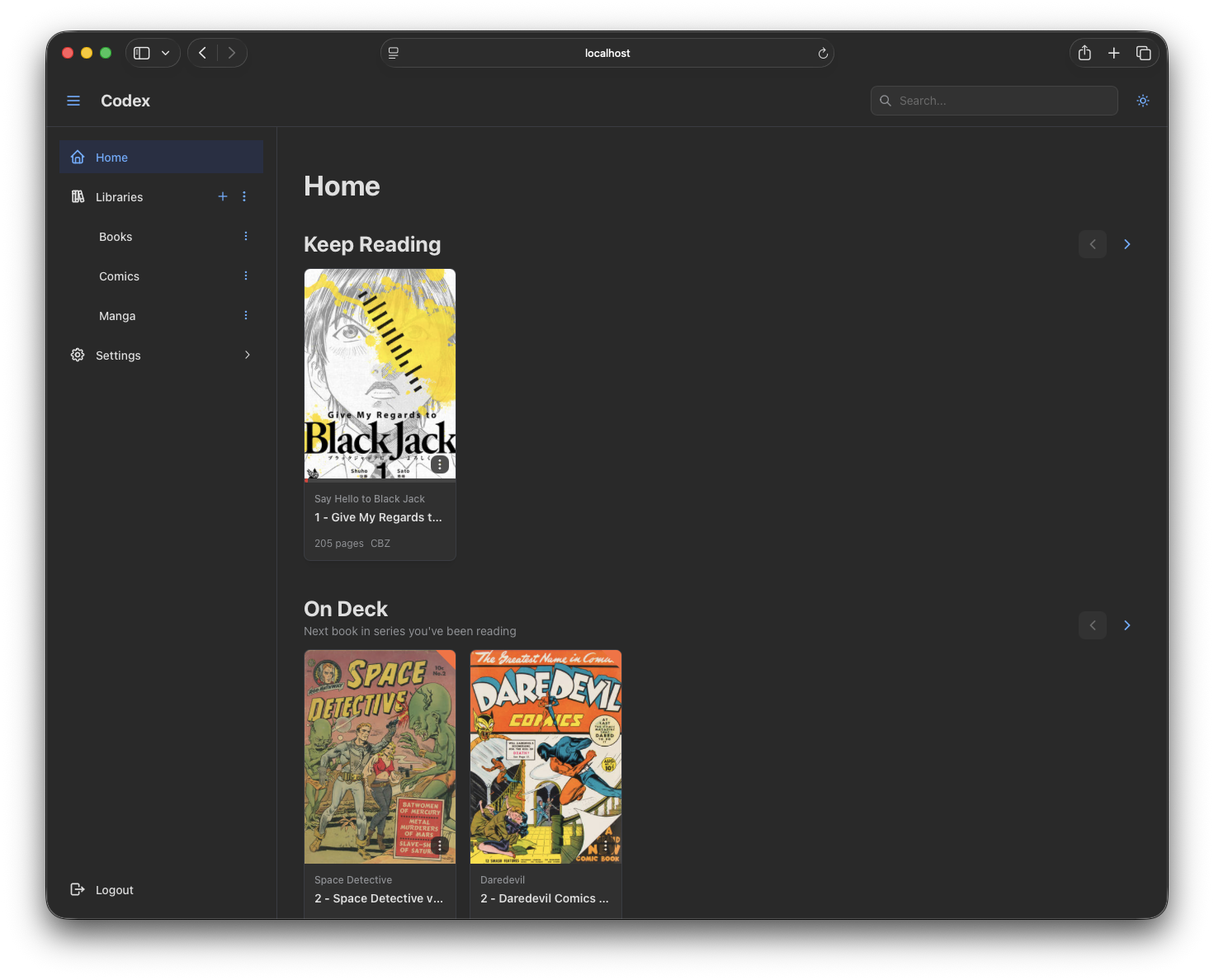Screen dimensions: 1214x980
Task: Click the add library plus icon
Action: (222, 196)
